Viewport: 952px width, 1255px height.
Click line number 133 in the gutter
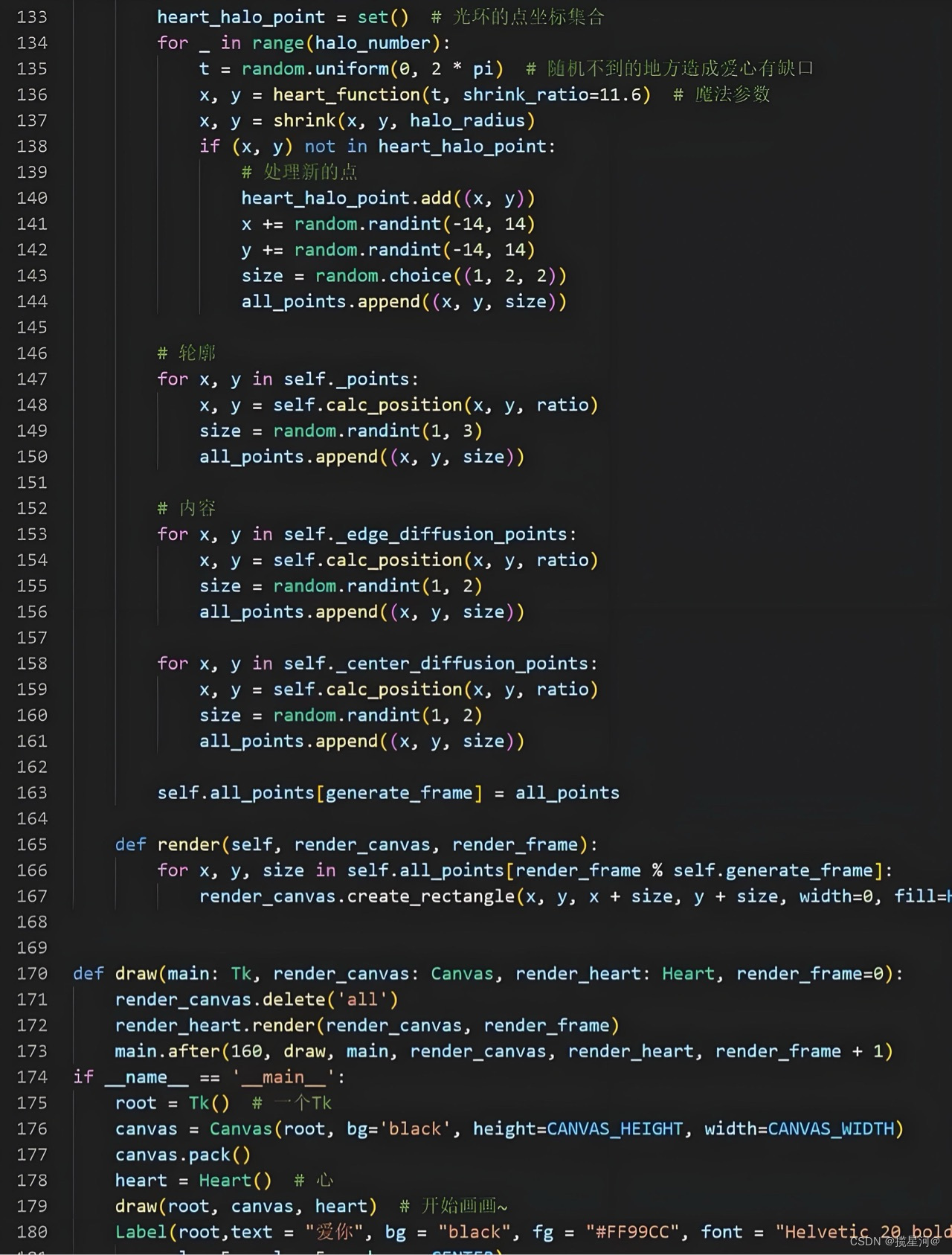pyautogui.click(x=31, y=16)
